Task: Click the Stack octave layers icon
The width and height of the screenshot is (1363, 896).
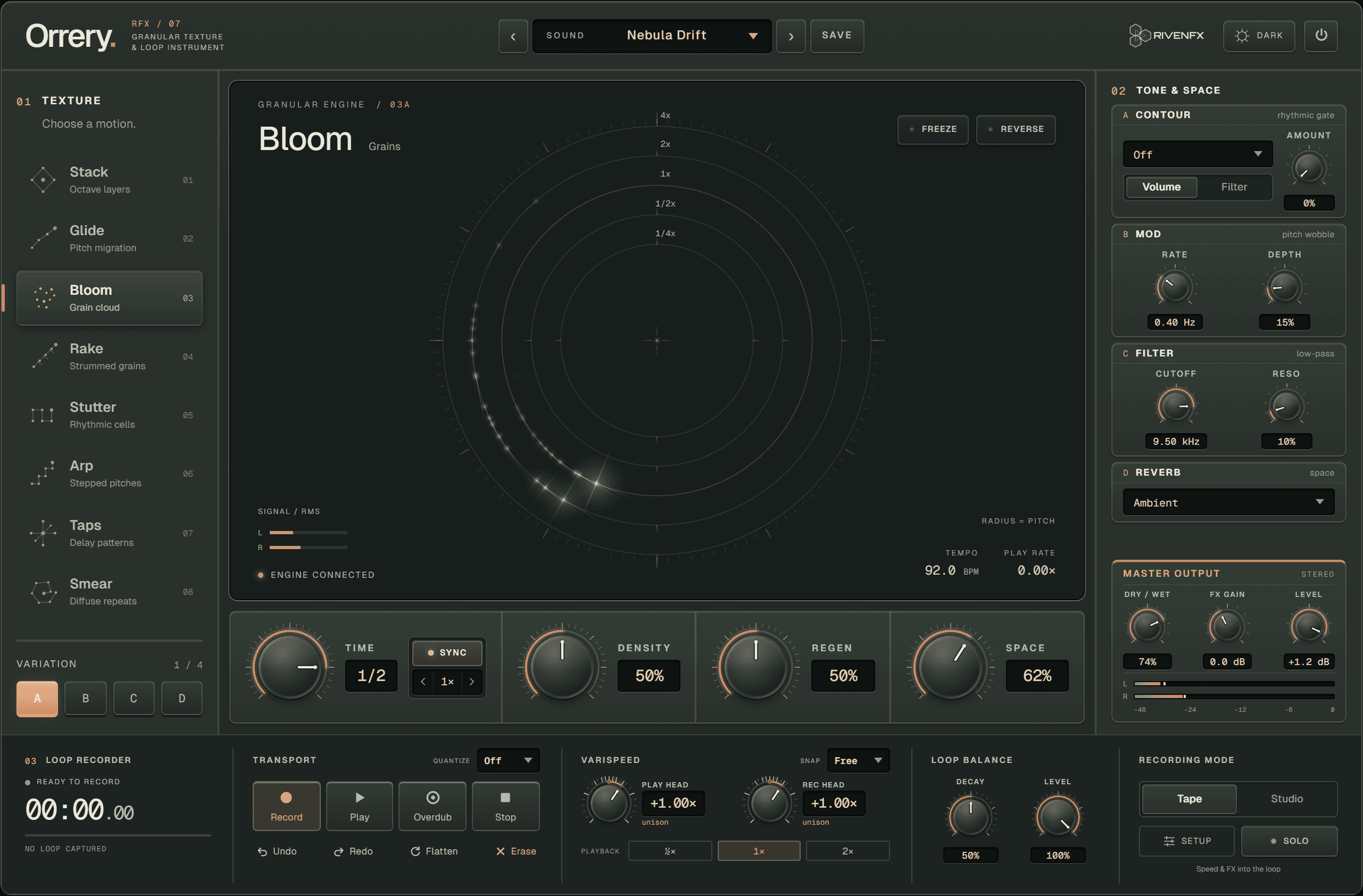Action: tap(43, 180)
